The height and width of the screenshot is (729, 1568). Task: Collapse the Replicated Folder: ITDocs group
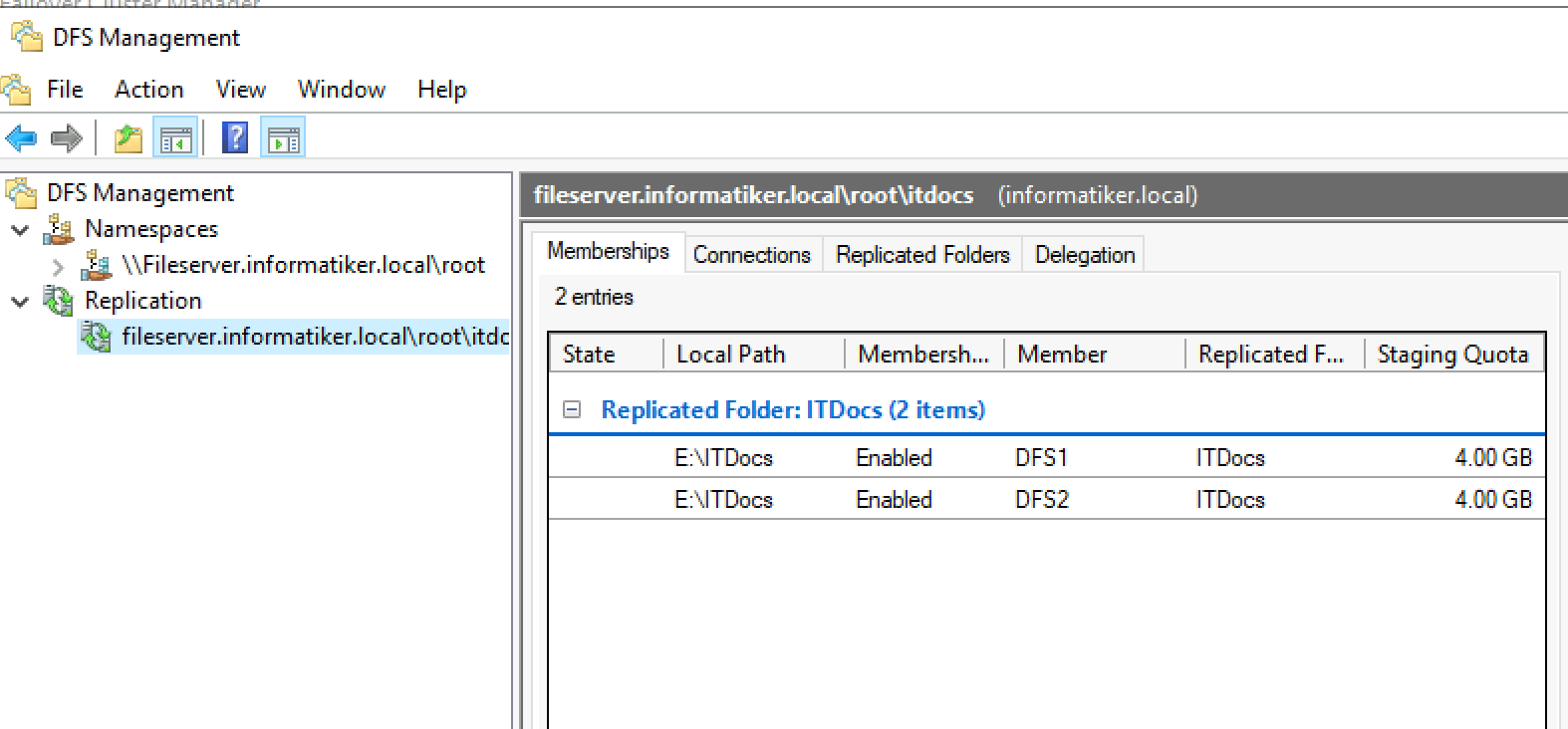pos(572,409)
